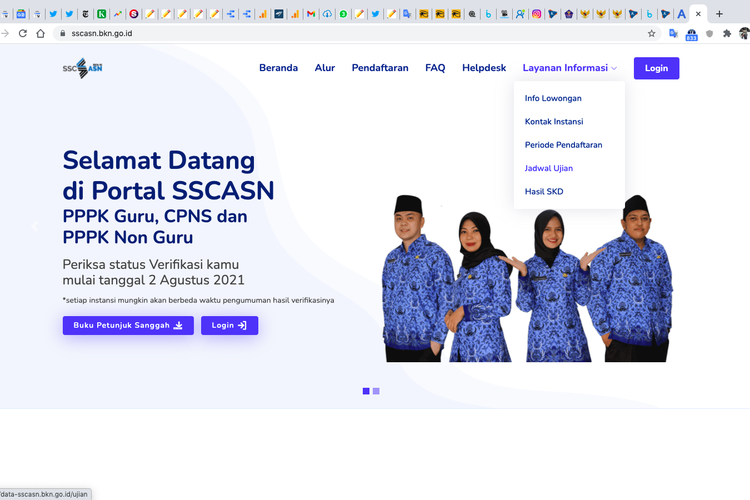
Task: Download Buku Petunjuk Sanggah
Action: 128,325
